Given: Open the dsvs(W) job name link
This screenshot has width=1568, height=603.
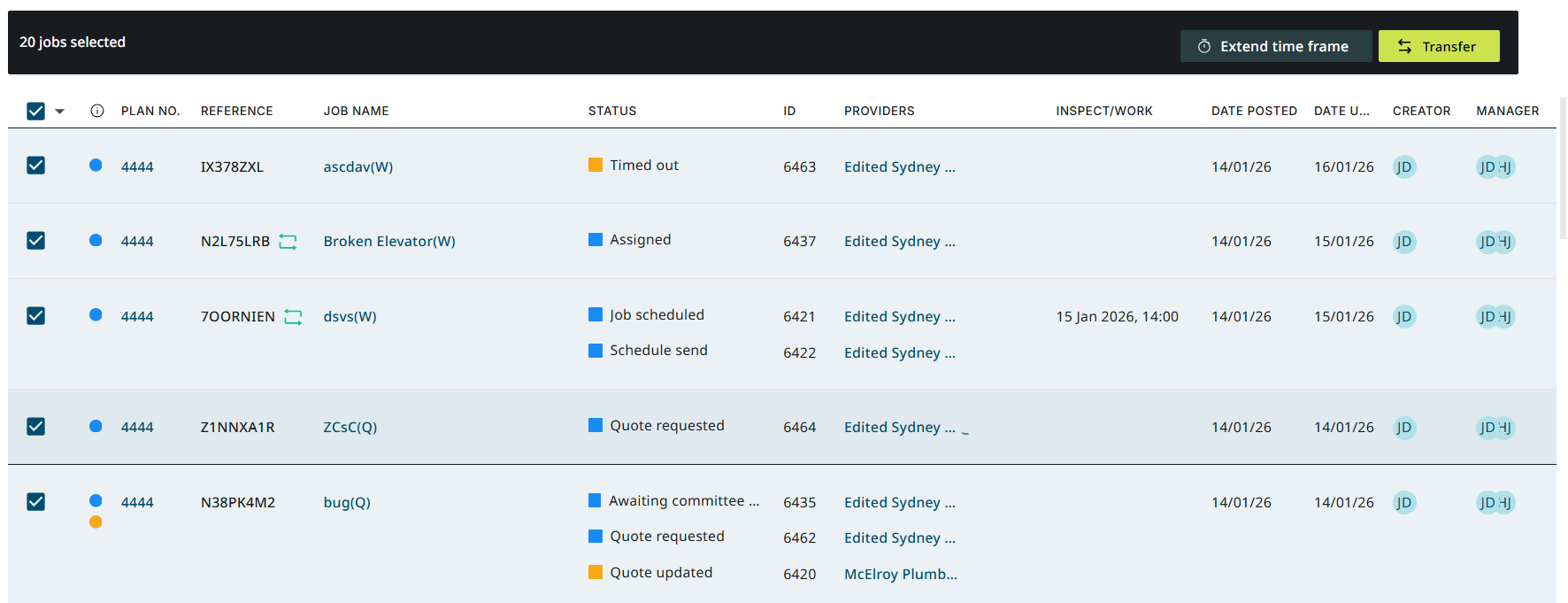Looking at the screenshot, I should click(x=350, y=316).
